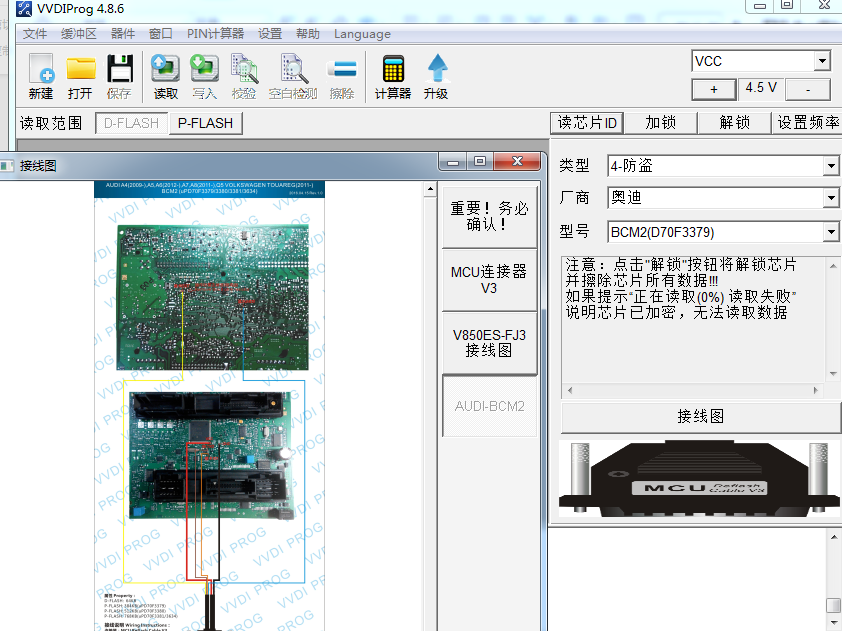Open a file with the 打开 folder icon
The image size is (842, 631).
[x=81, y=76]
